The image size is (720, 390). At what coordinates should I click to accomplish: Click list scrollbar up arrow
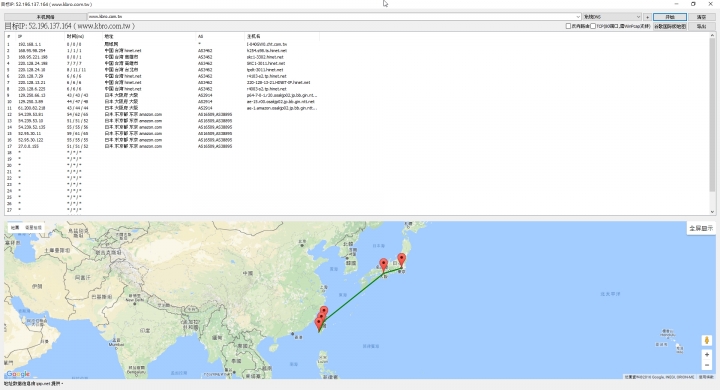(712, 35)
